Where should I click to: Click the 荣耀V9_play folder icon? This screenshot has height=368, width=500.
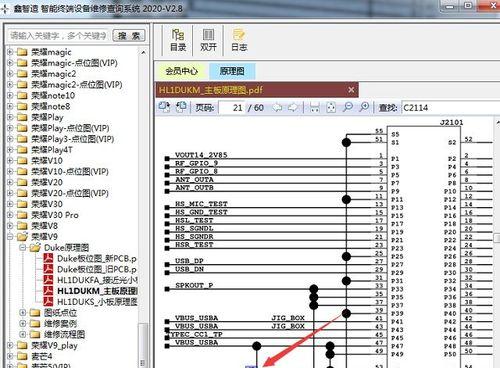[22, 345]
